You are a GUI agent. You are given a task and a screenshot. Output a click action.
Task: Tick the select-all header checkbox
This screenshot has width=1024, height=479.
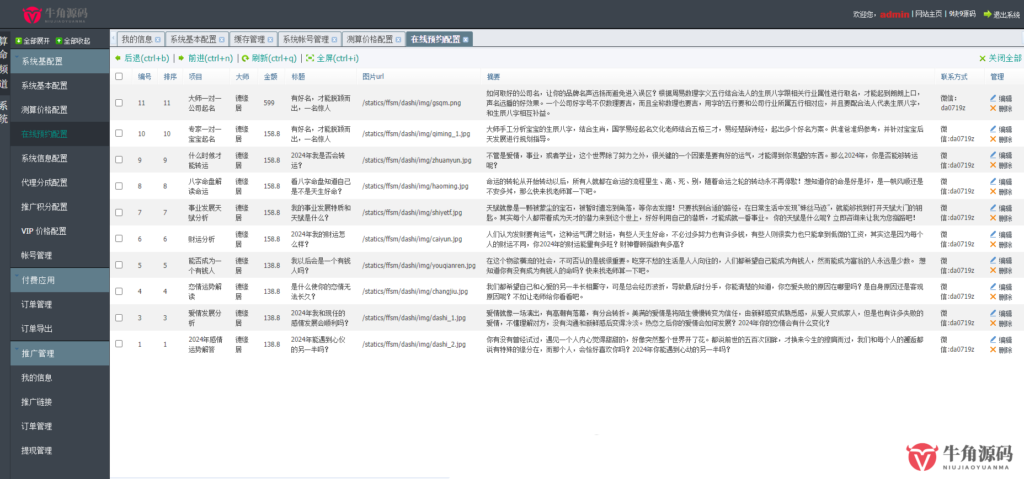(x=119, y=76)
